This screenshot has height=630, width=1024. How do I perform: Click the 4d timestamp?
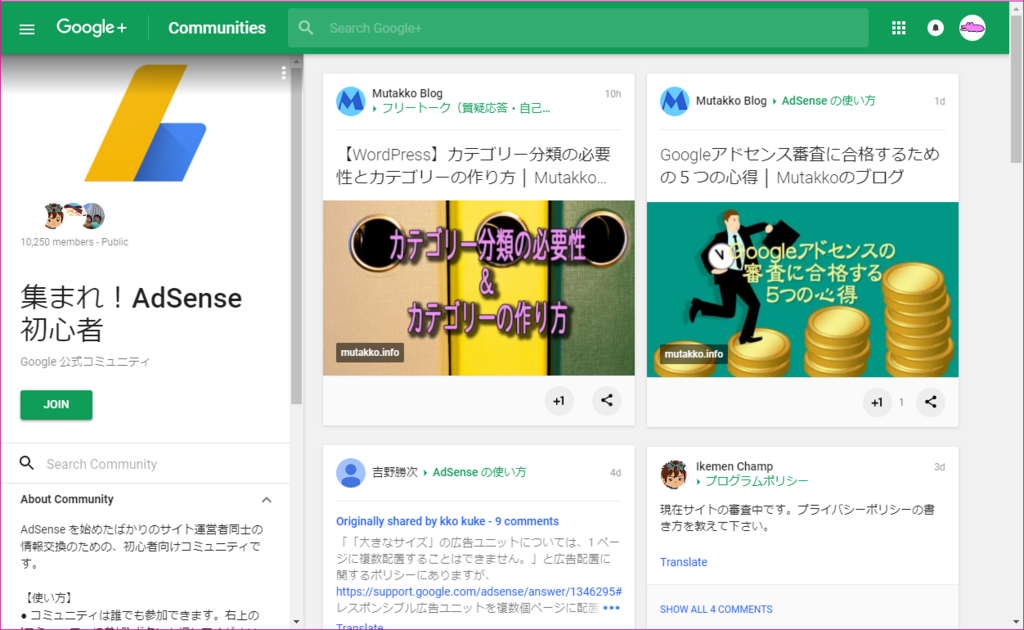[615, 473]
